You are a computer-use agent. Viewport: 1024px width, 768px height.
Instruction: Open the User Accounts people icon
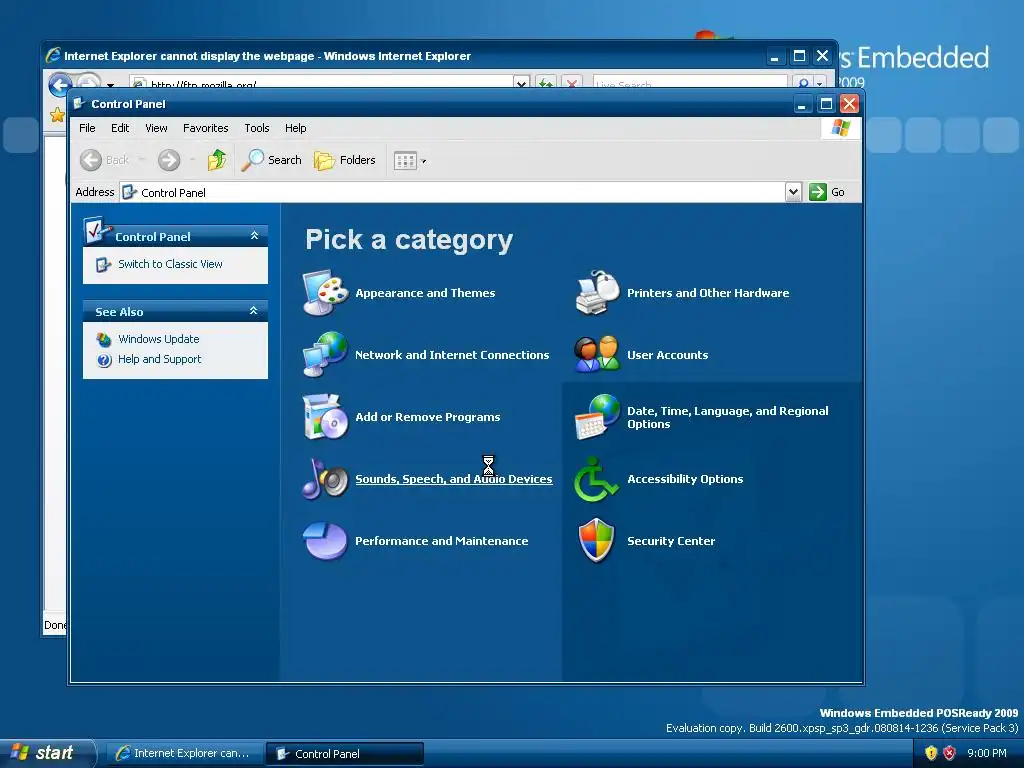pyautogui.click(x=597, y=355)
